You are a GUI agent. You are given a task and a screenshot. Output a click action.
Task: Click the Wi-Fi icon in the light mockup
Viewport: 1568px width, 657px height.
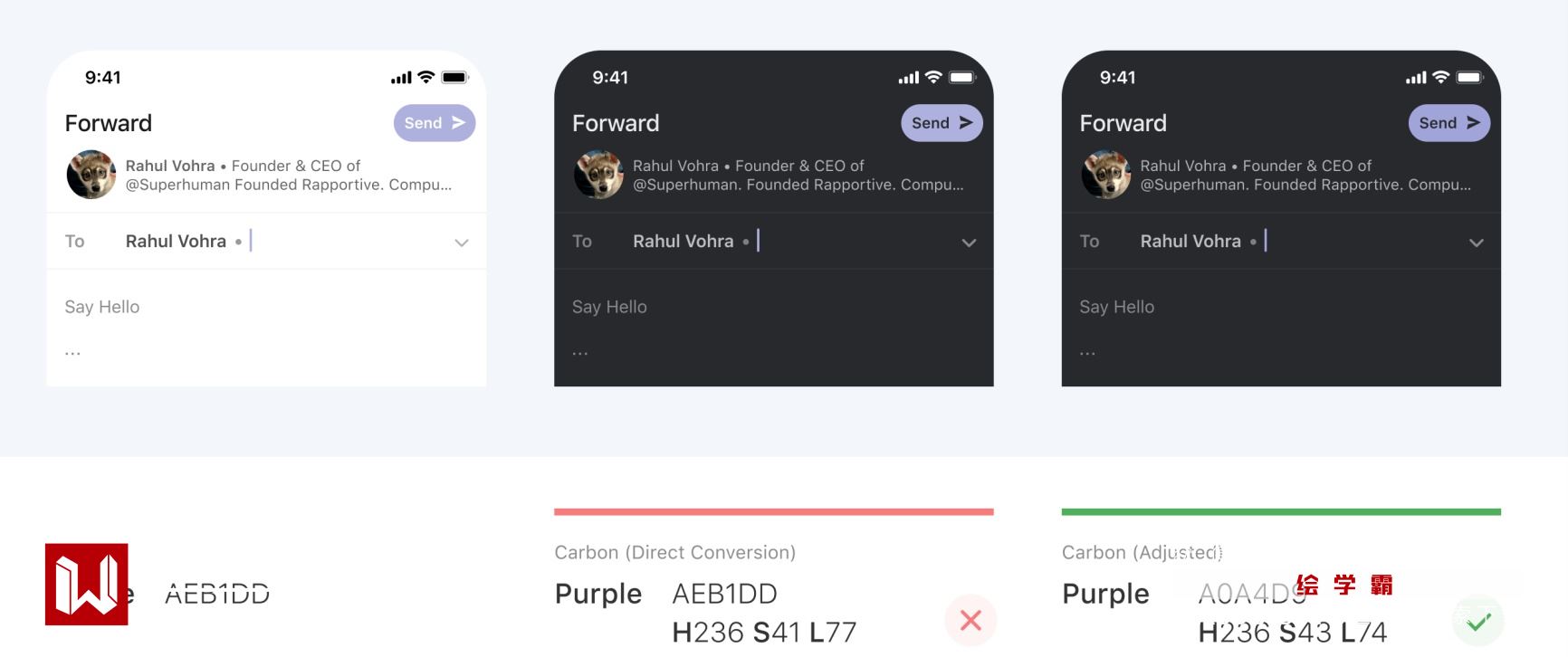pos(425,78)
